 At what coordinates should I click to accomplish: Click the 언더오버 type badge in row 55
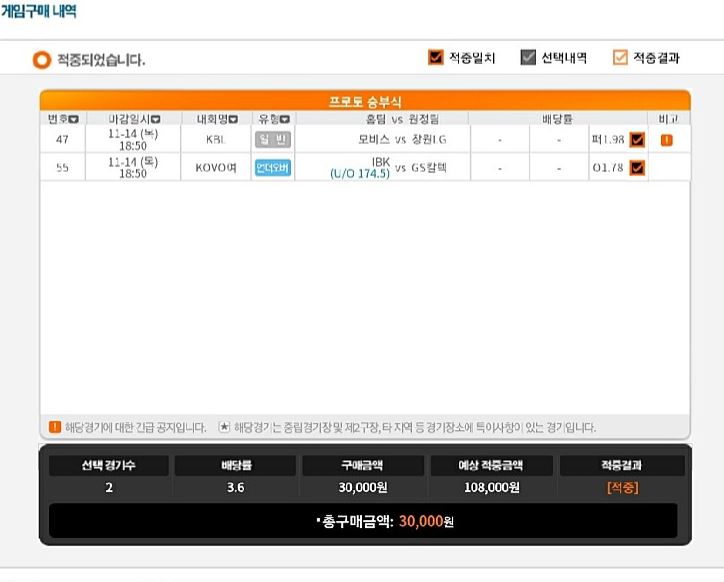(x=273, y=168)
